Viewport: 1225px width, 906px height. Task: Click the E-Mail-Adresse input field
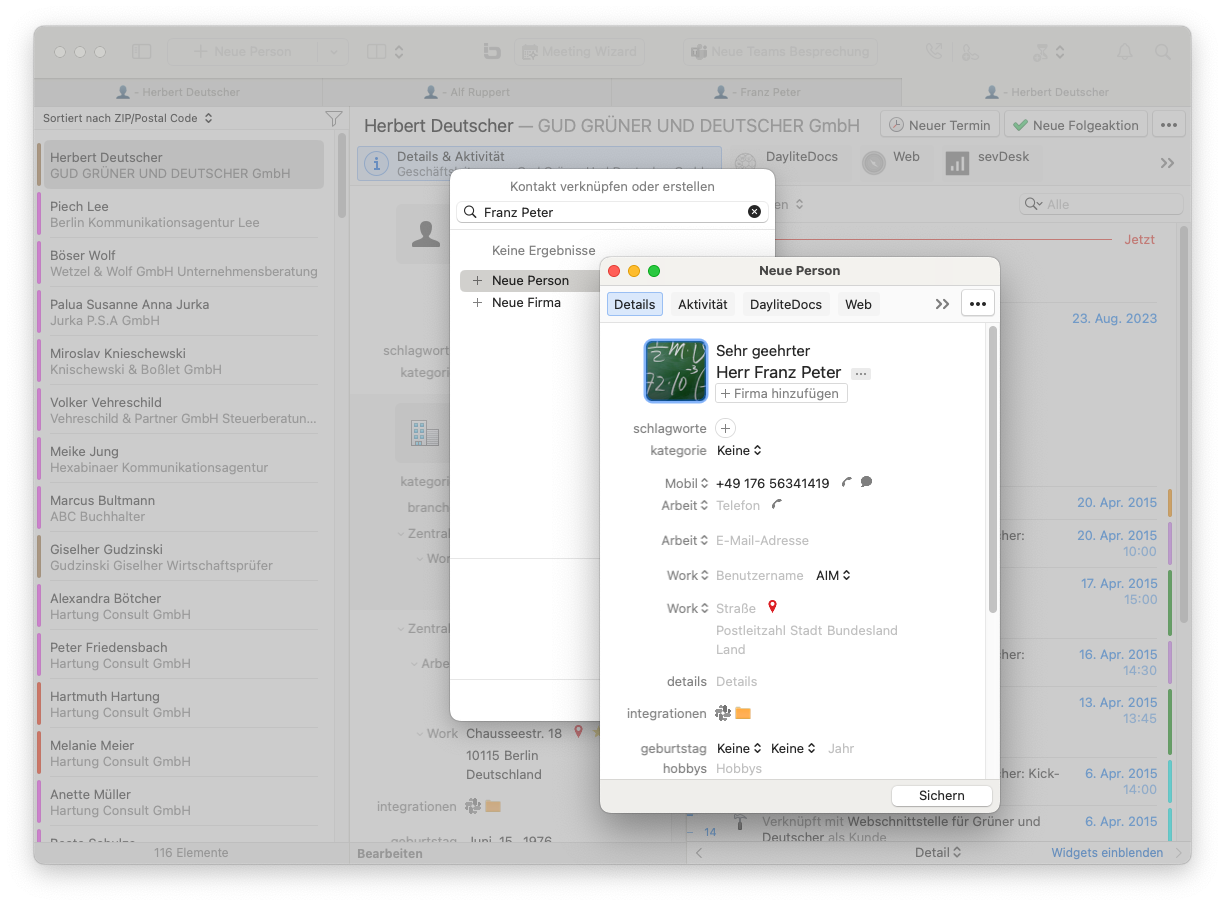[x=762, y=541]
